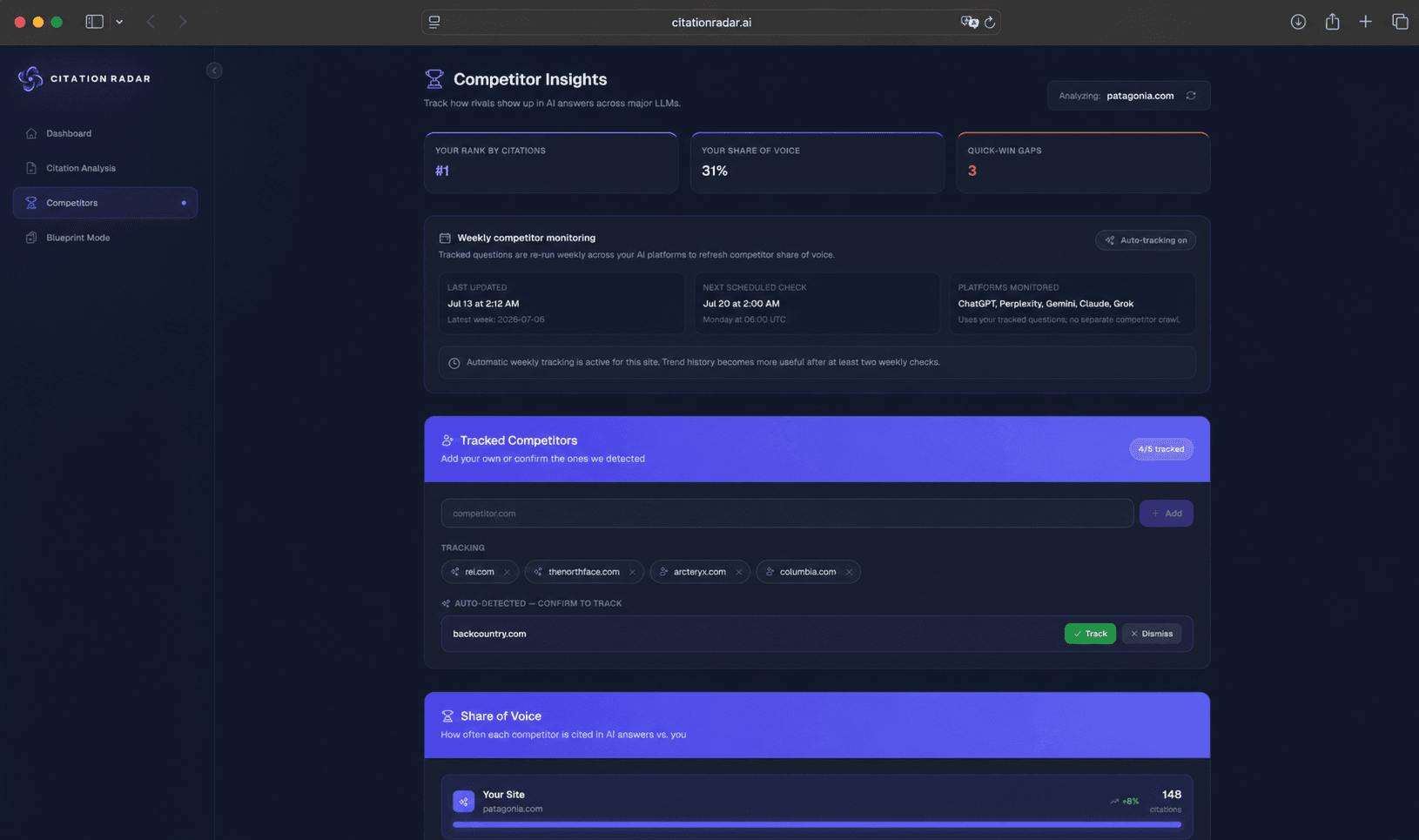The height and width of the screenshot is (840, 1419).
Task: Reload the page in Safari
Action: (990, 23)
